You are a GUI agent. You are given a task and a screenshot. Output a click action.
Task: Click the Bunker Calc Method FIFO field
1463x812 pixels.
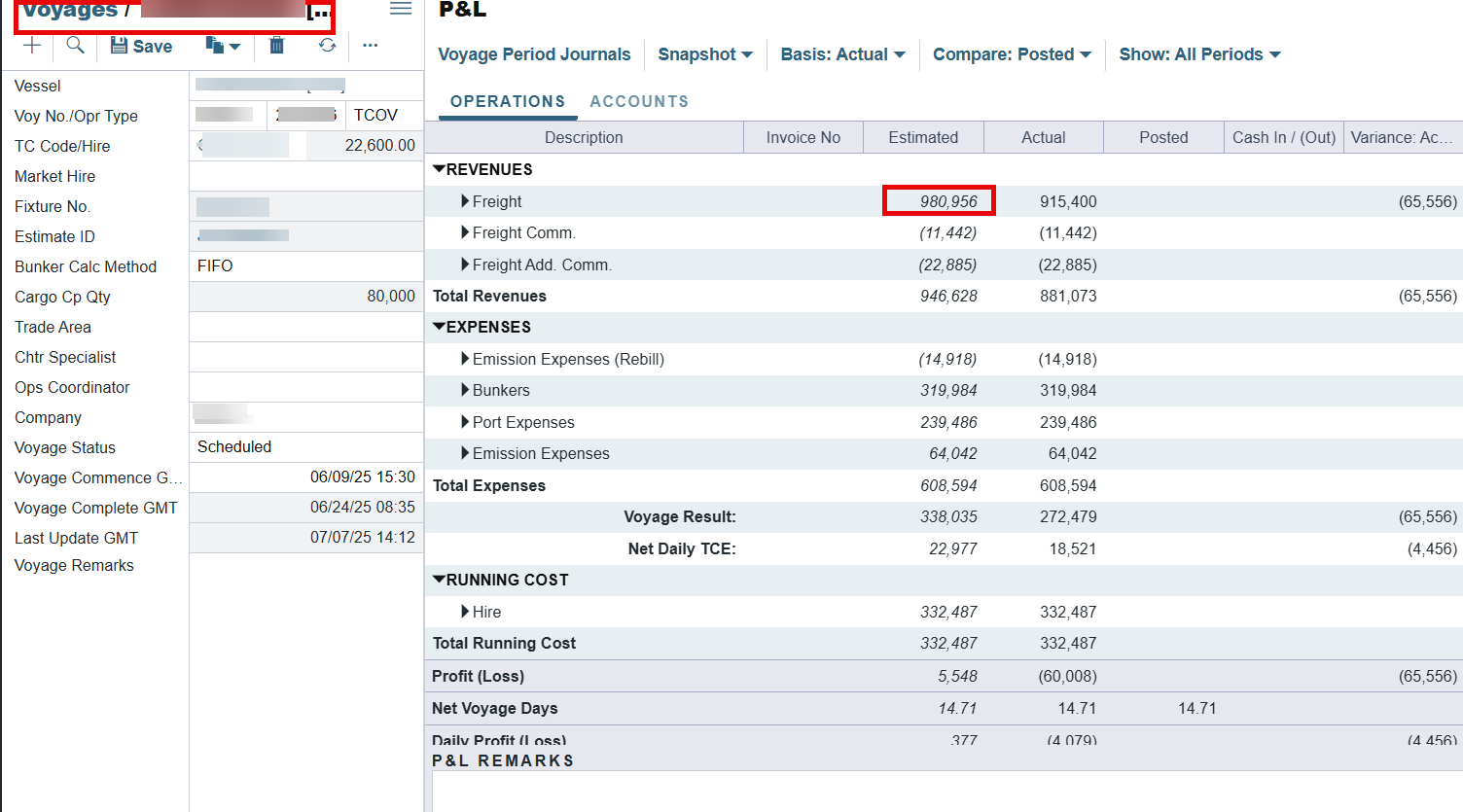[305, 266]
